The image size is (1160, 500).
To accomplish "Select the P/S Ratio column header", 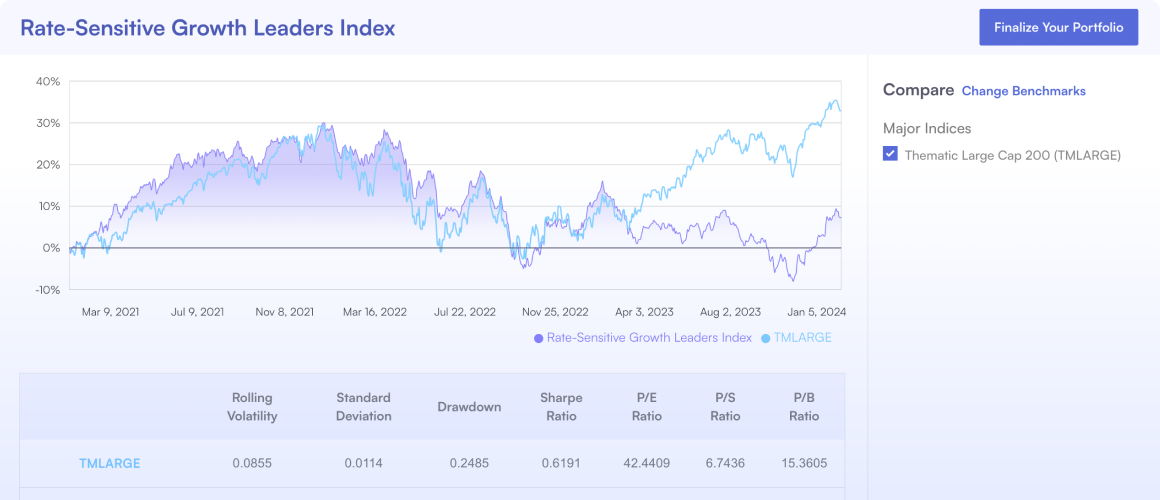I will click(725, 407).
